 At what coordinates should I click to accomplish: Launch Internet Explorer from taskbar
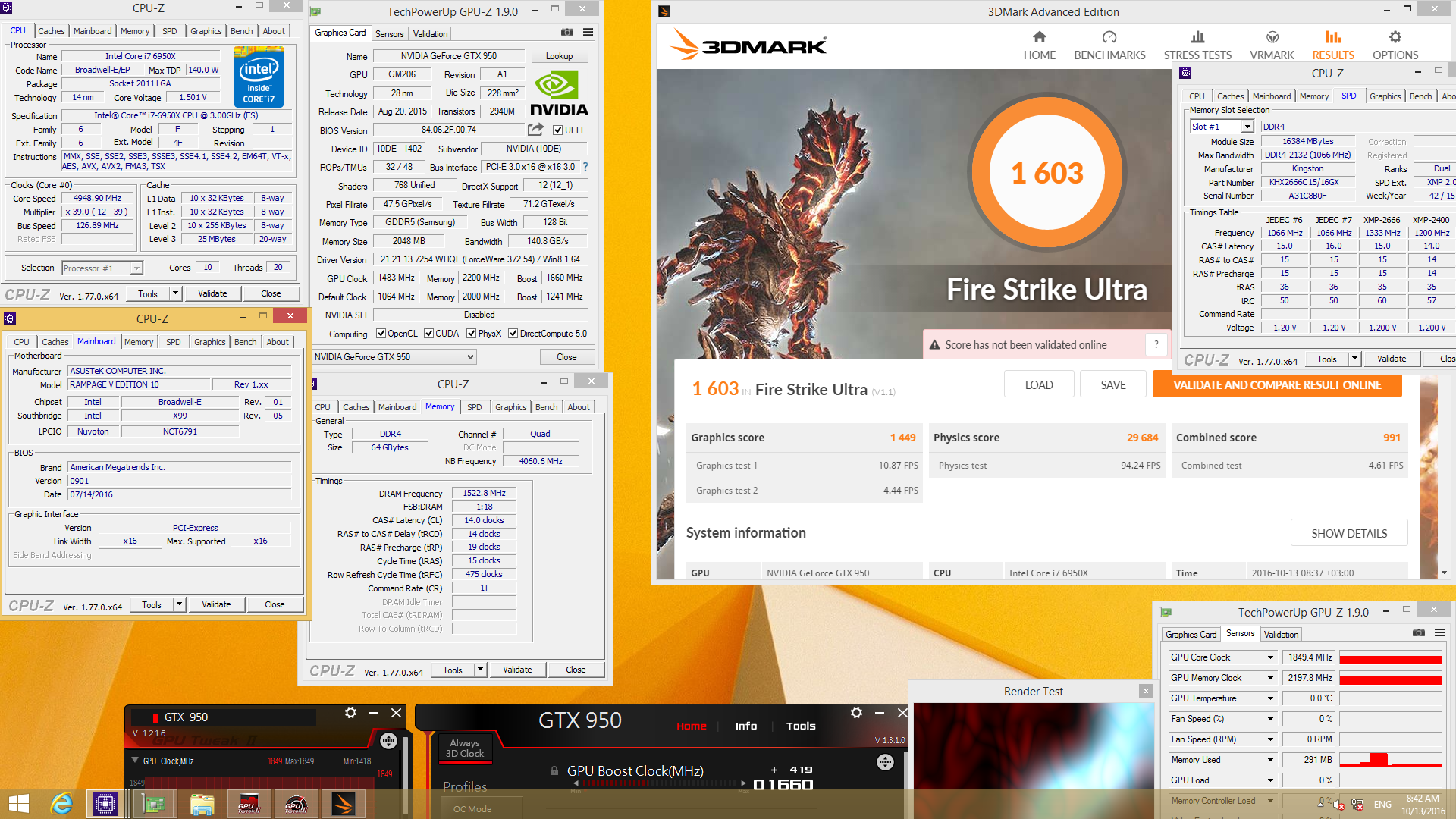tap(61, 804)
